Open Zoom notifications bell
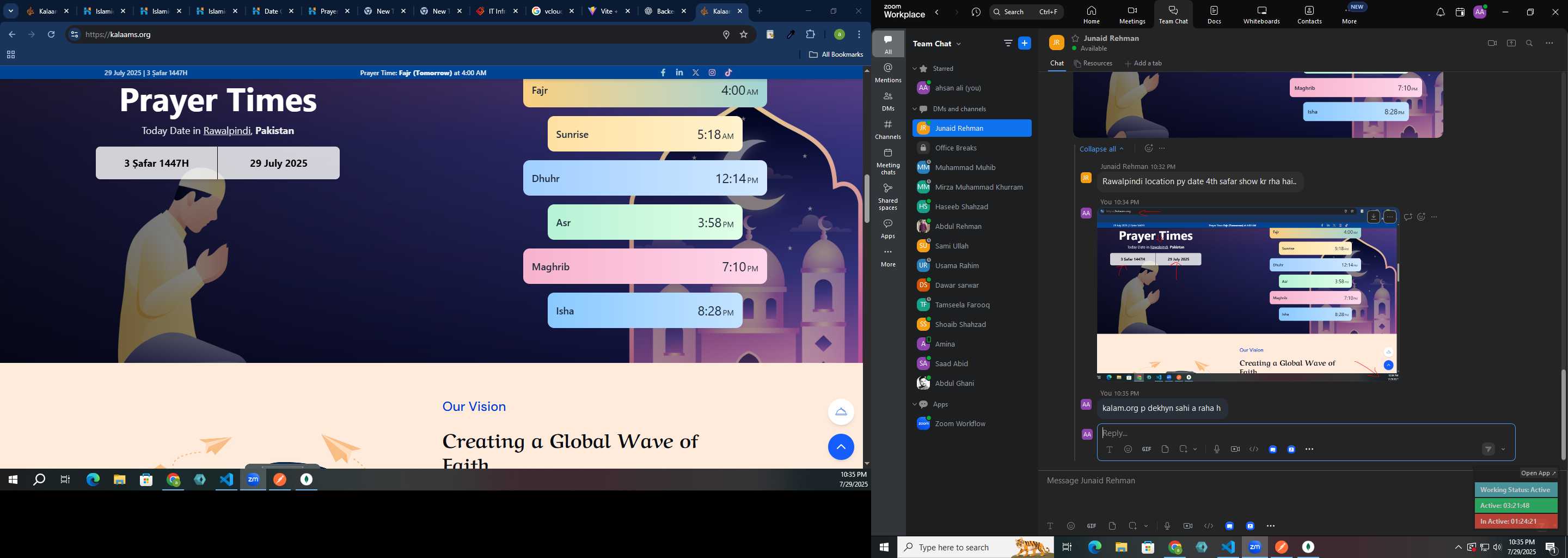 (1440, 12)
